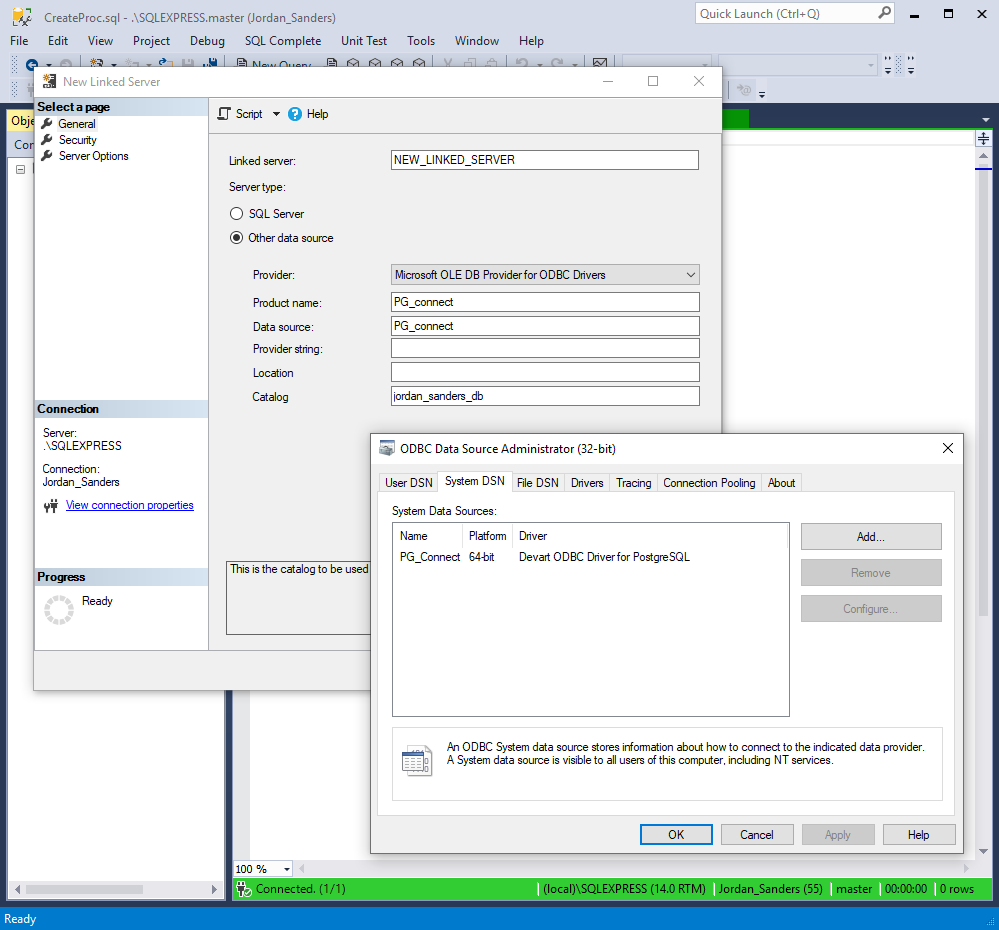Click the Script scroll icon in dialog toolbar
The width and height of the screenshot is (999, 930).
(224, 114)
